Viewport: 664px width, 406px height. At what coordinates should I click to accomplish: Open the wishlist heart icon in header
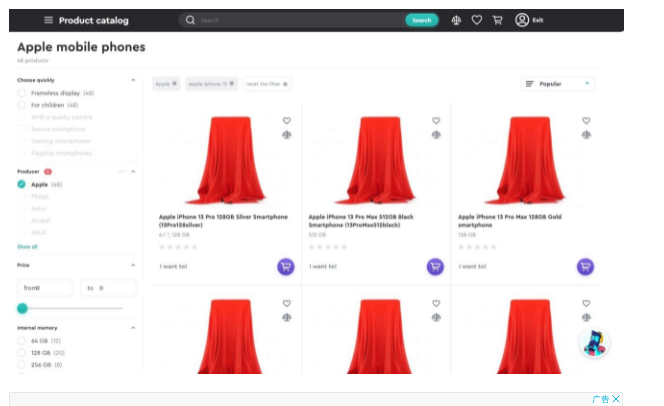pos(477,20)
